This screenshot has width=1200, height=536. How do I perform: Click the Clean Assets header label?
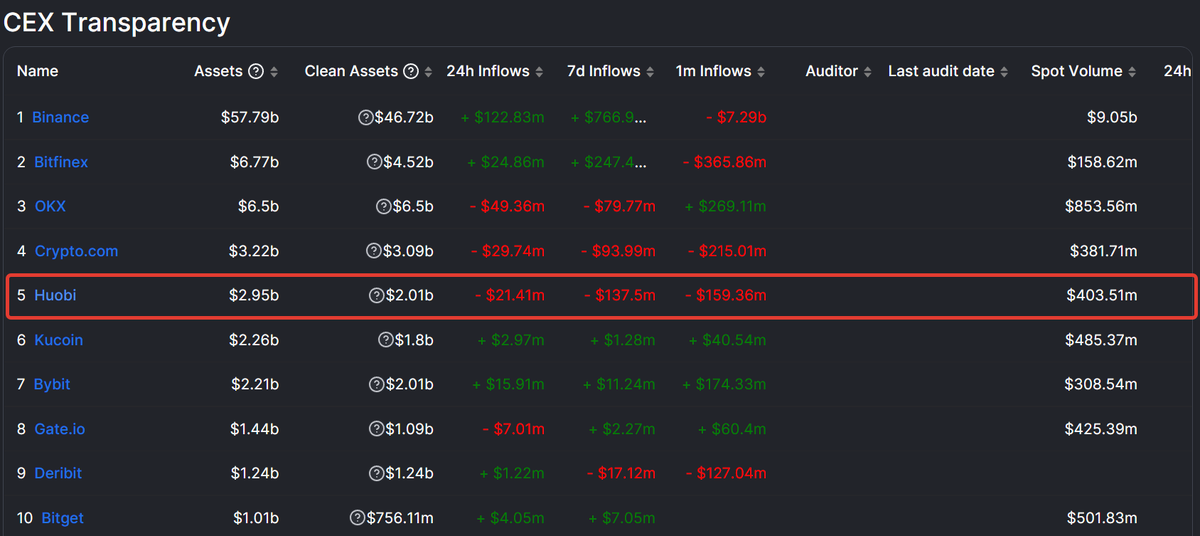351,71
